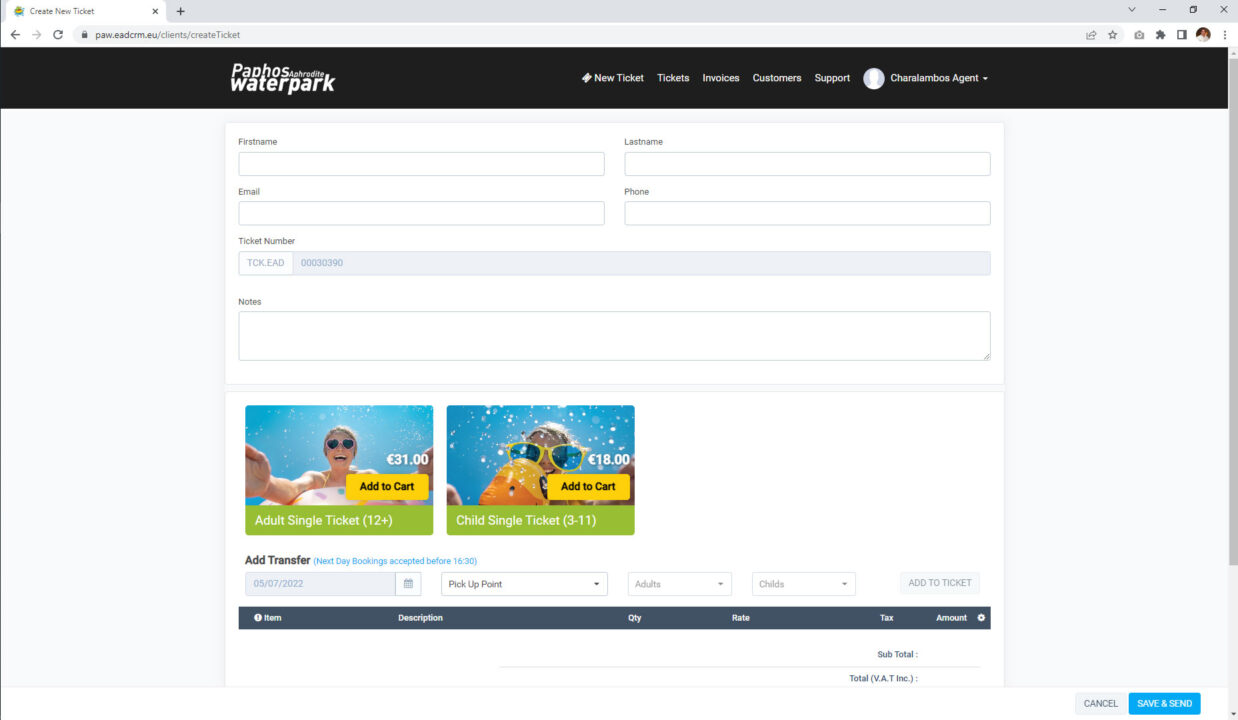
Task: Open the Invoices menu item
Action: point(721,78)
